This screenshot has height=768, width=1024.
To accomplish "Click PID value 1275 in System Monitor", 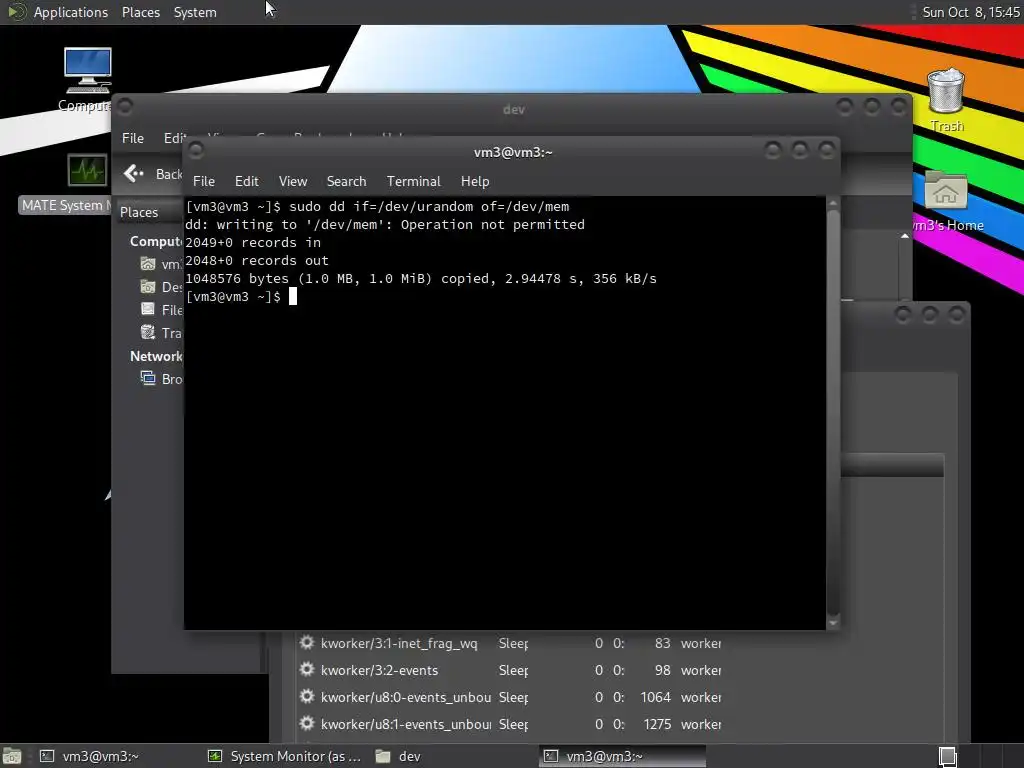I will (x=657, y=724).
